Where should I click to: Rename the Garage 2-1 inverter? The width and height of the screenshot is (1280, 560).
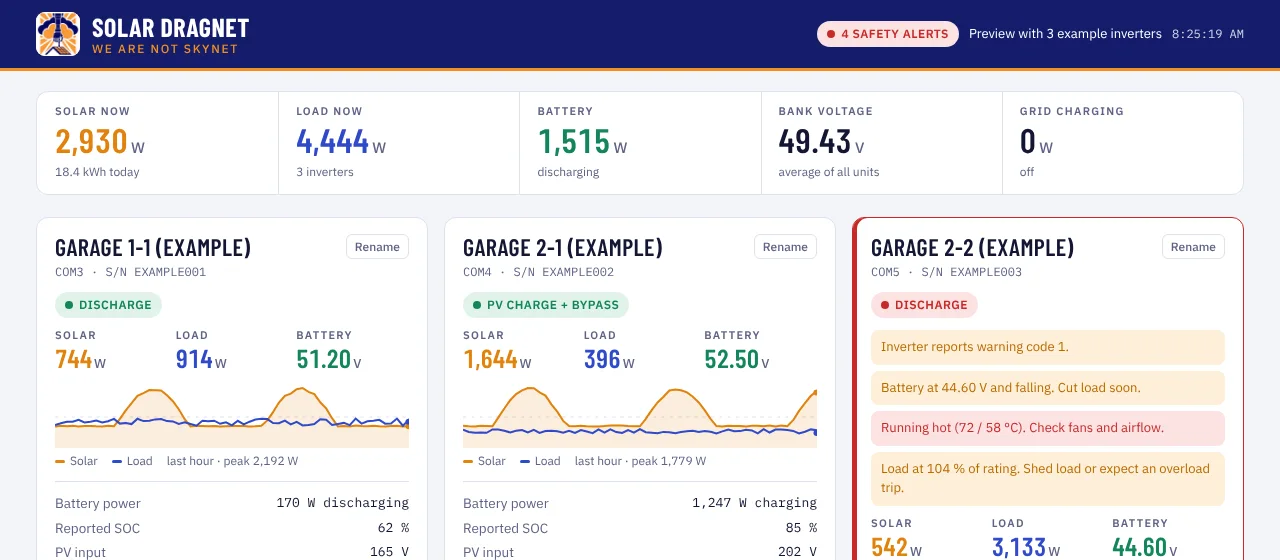[785, 247]
